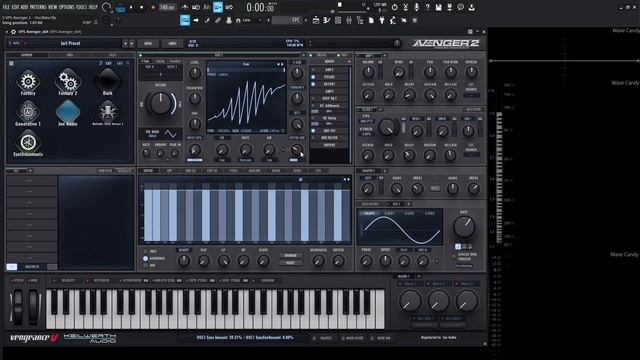Click the link chain icon in the FL toolbar

218,20
